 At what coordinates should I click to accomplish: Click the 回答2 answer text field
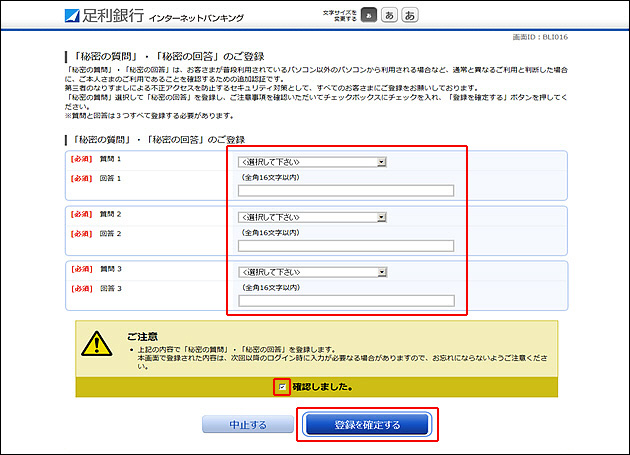[346, 245]
